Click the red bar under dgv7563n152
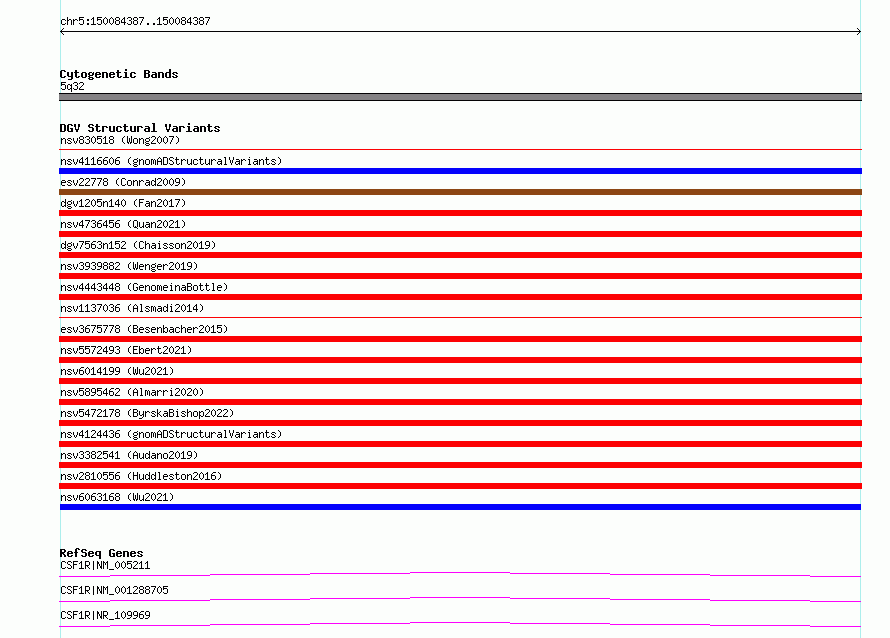 (460, 255)
